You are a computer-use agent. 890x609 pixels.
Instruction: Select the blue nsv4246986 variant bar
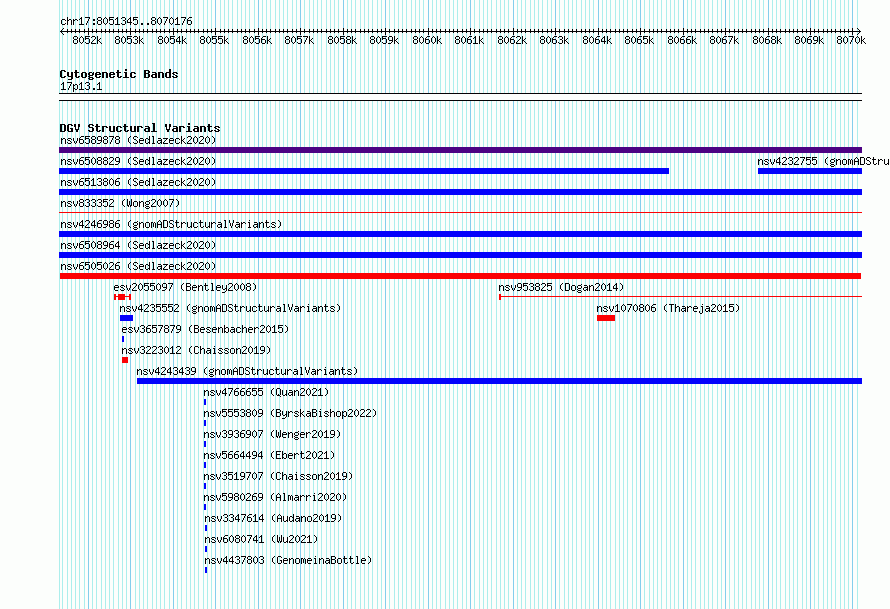click(460, 234)
